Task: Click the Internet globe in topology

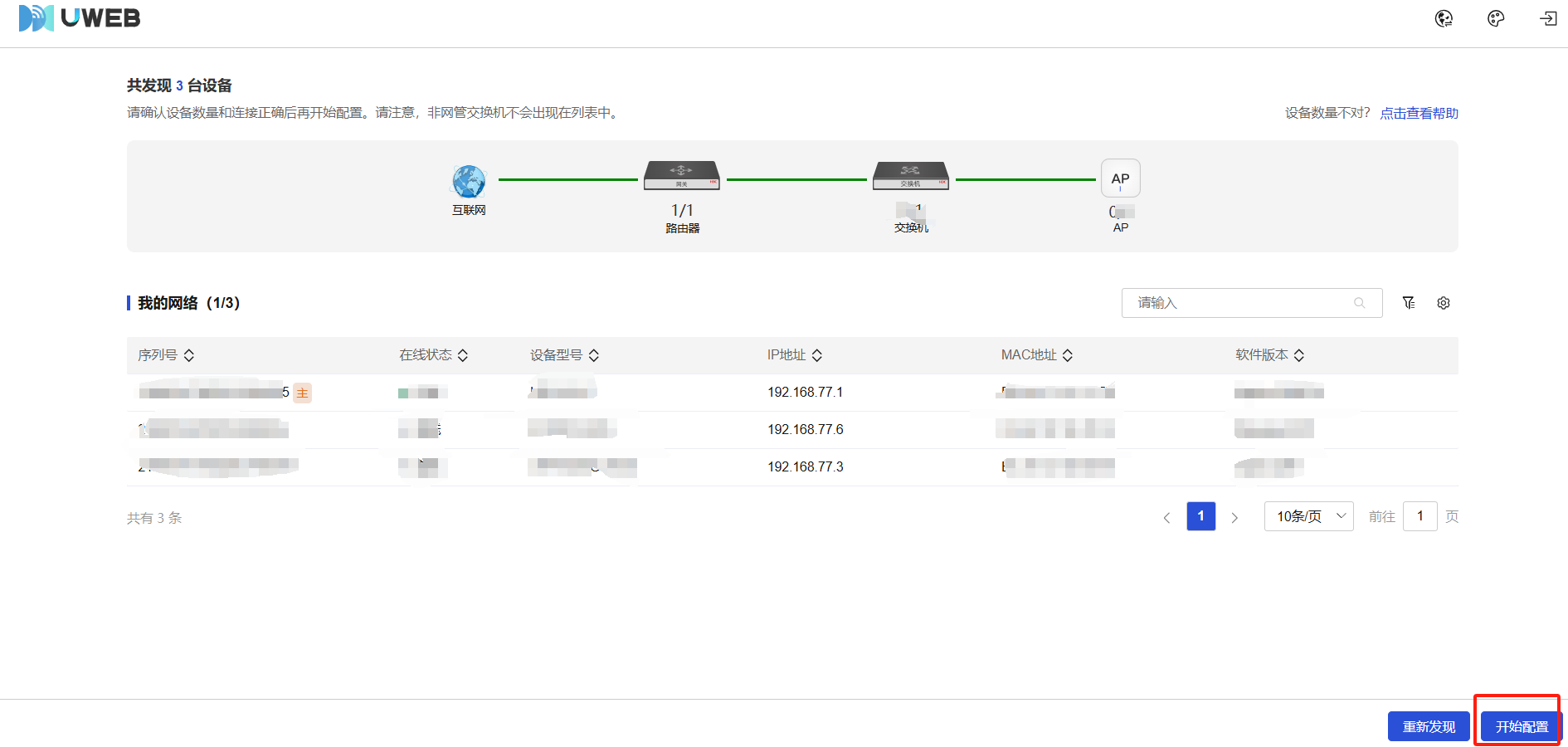Action: pyautogui.click(x=469, y=180)
